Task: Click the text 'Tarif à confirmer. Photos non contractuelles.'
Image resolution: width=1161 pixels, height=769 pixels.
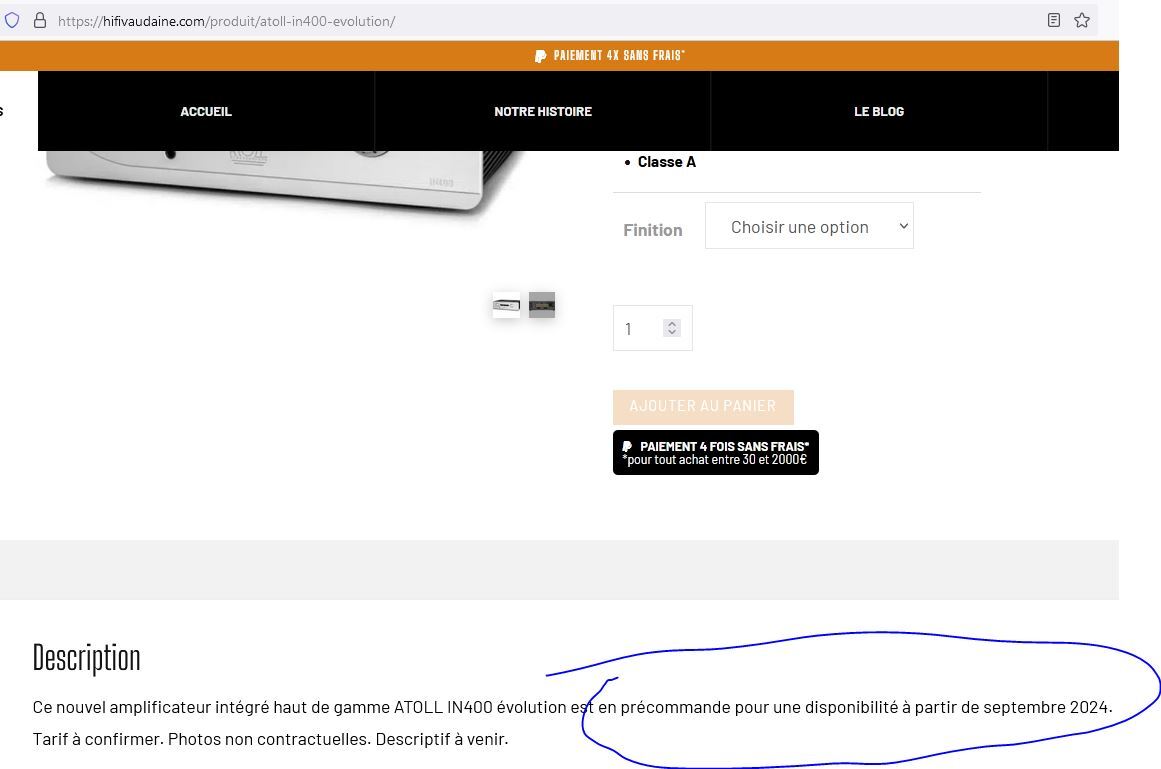Action: point(202,739)
